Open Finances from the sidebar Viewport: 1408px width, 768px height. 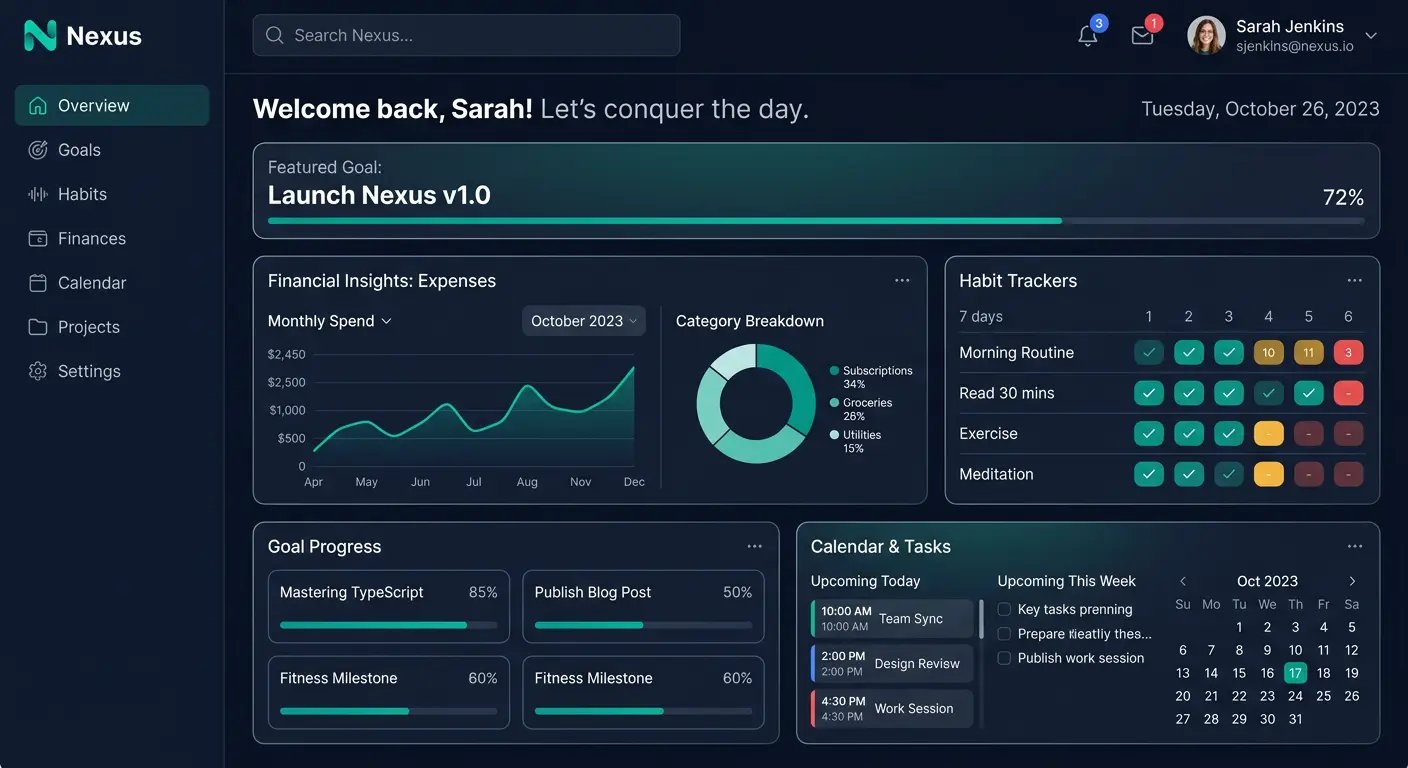pos(91,238)
